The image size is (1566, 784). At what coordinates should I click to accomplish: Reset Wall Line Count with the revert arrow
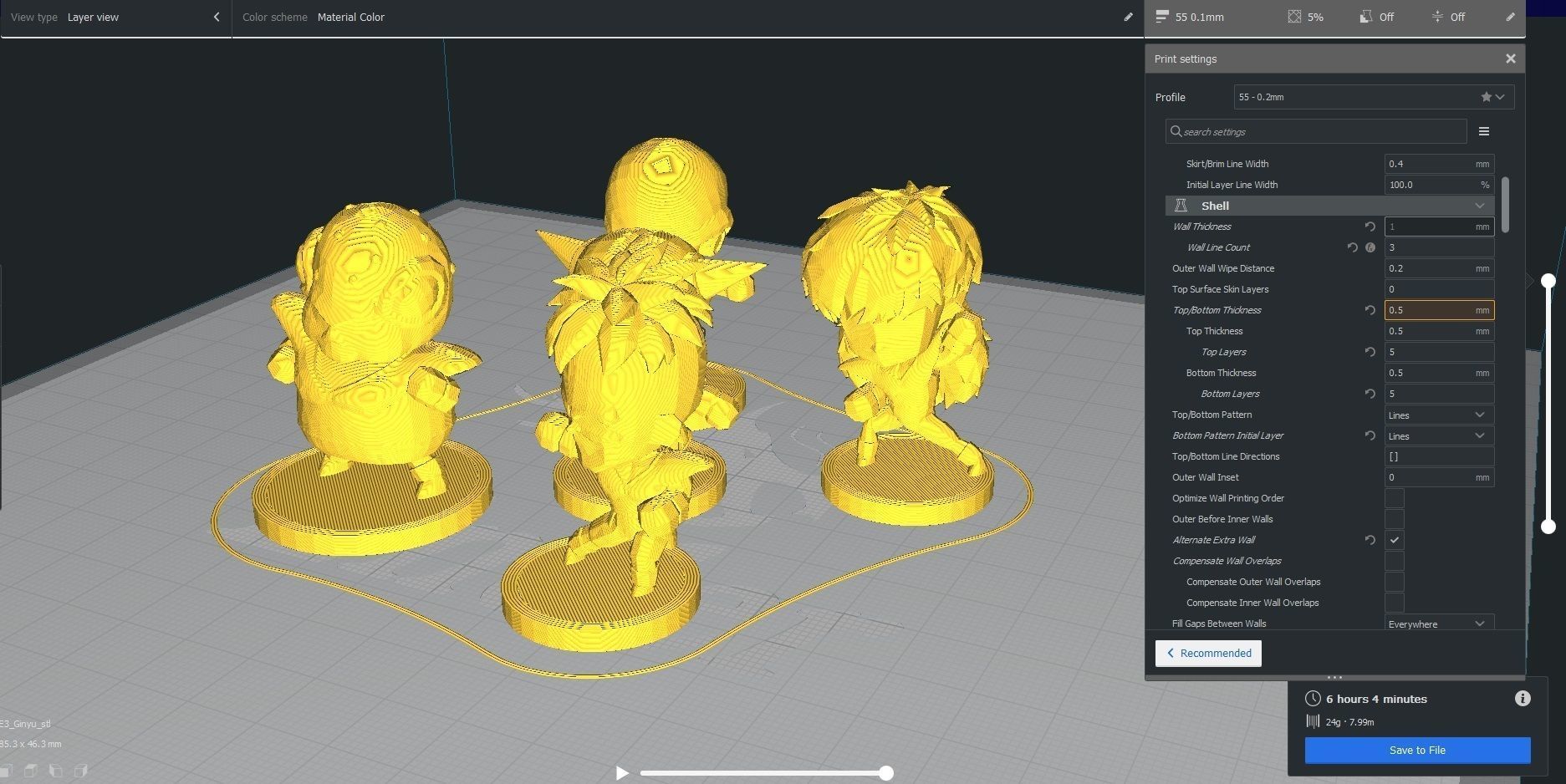click(x=1352, y=247)
